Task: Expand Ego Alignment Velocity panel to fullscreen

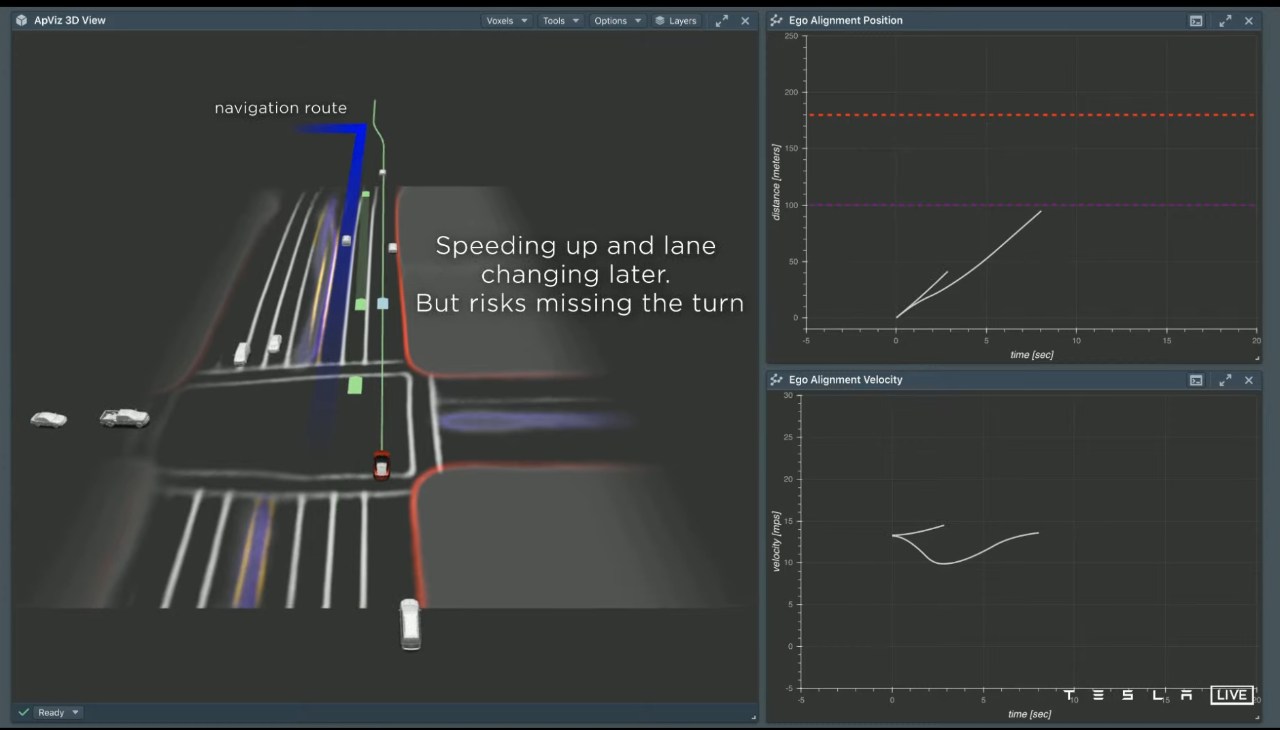Action: point(1225,380)
